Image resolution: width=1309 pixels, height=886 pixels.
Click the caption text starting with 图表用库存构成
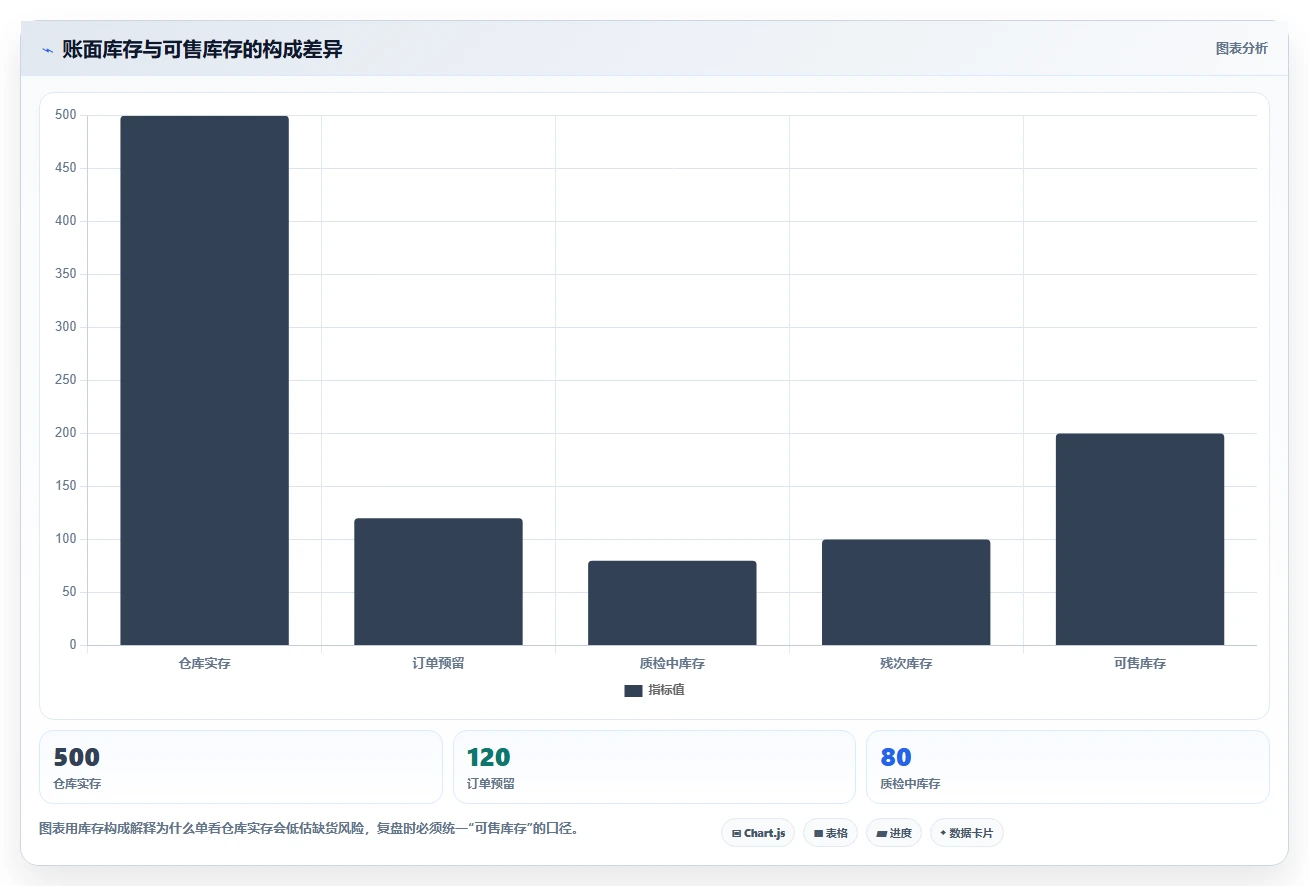309,829
